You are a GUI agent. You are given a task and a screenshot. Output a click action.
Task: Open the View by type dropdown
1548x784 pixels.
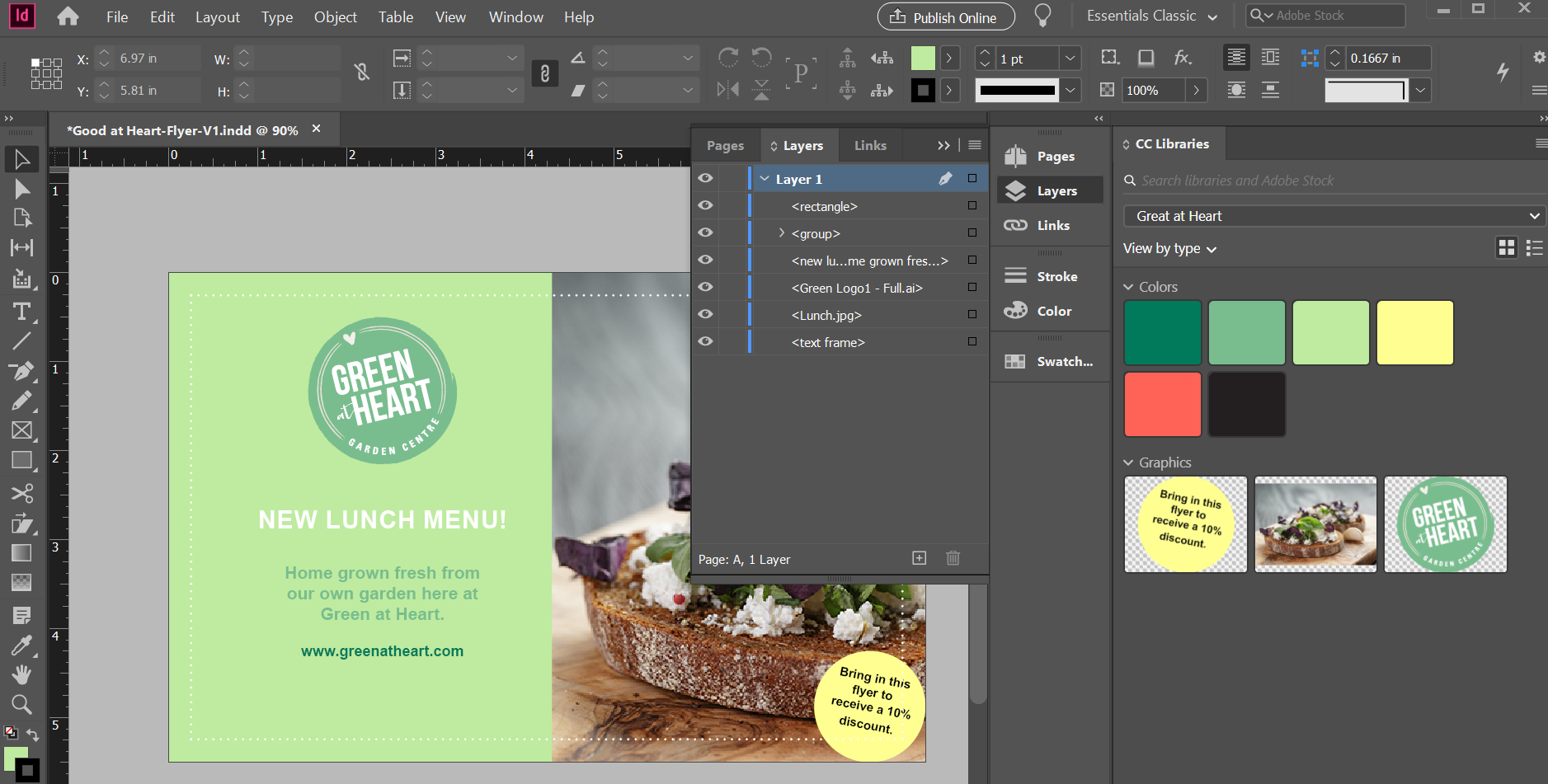[1169, 248]
